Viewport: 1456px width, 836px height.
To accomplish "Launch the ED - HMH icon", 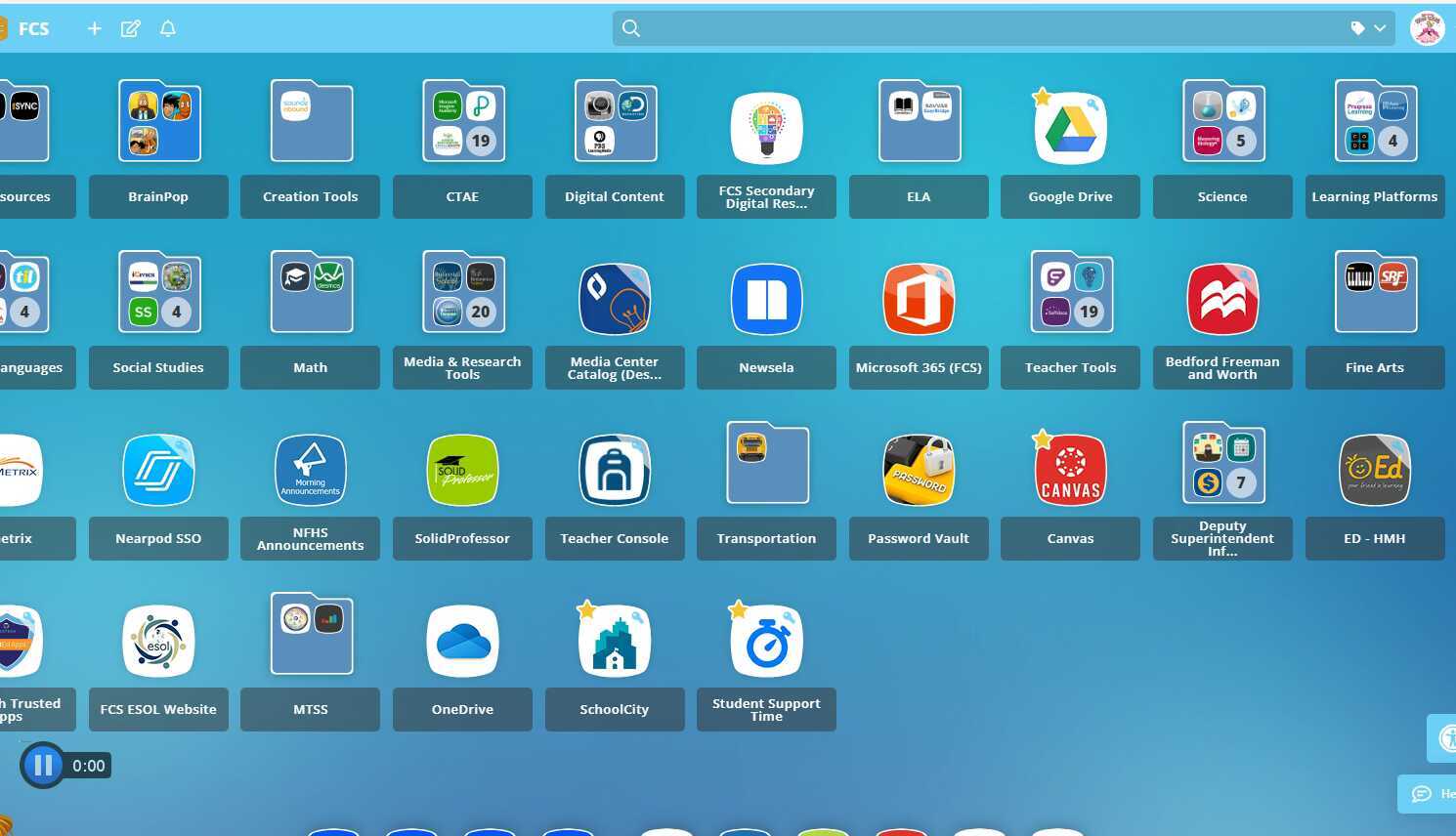I will pyautogui.click(x=1375, y=470).
